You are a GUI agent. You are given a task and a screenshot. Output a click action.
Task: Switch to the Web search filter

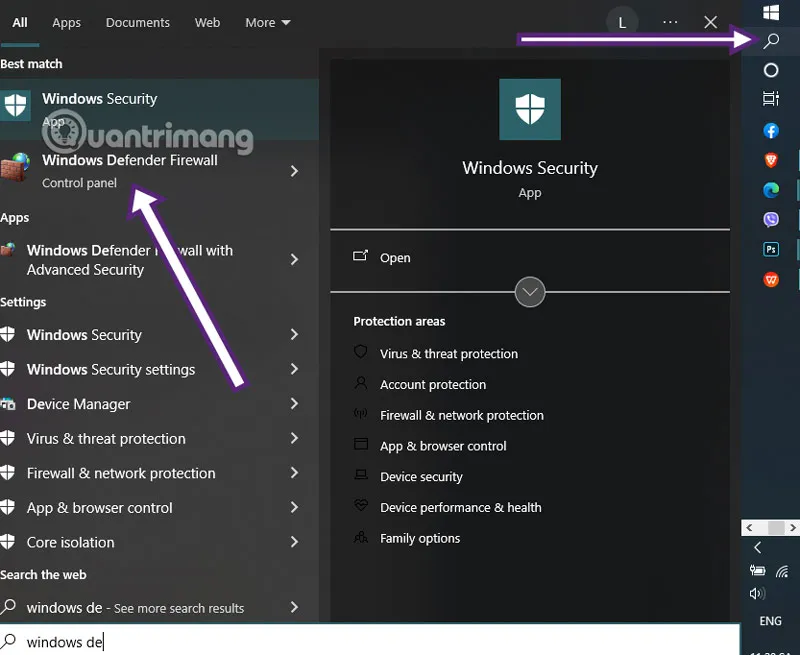pos(207,22)
